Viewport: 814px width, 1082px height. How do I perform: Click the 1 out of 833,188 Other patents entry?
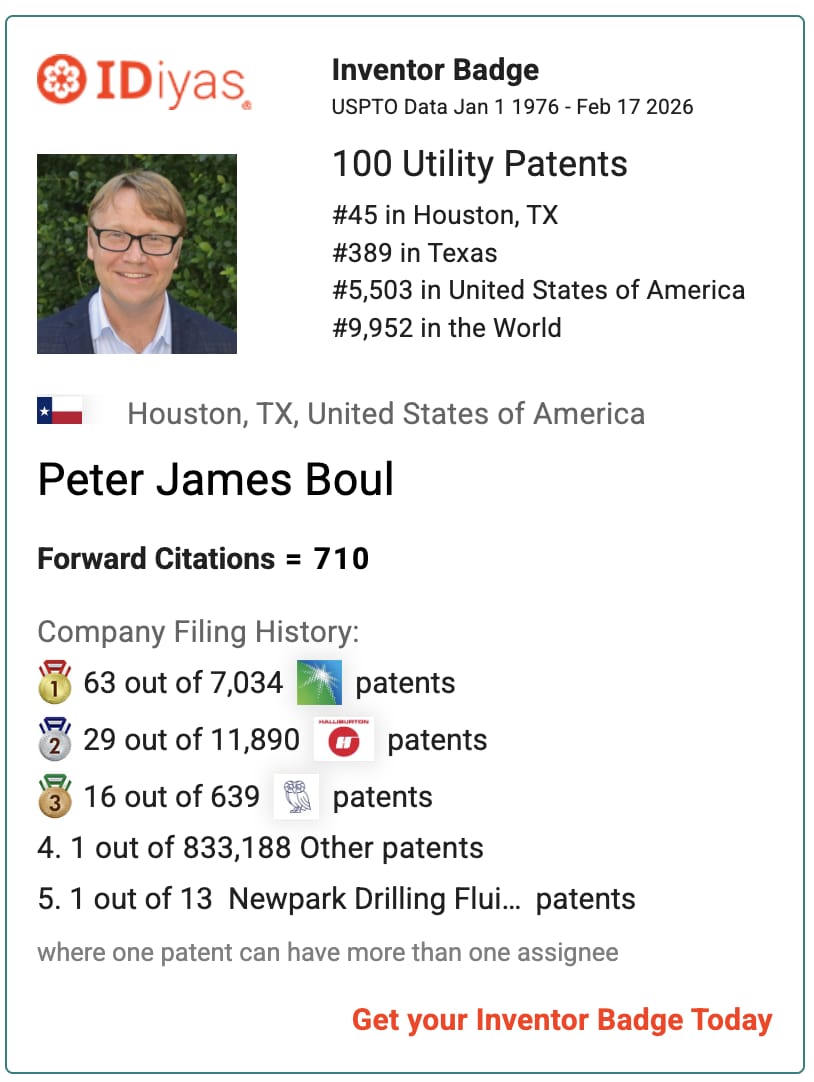tap(260, 848)
